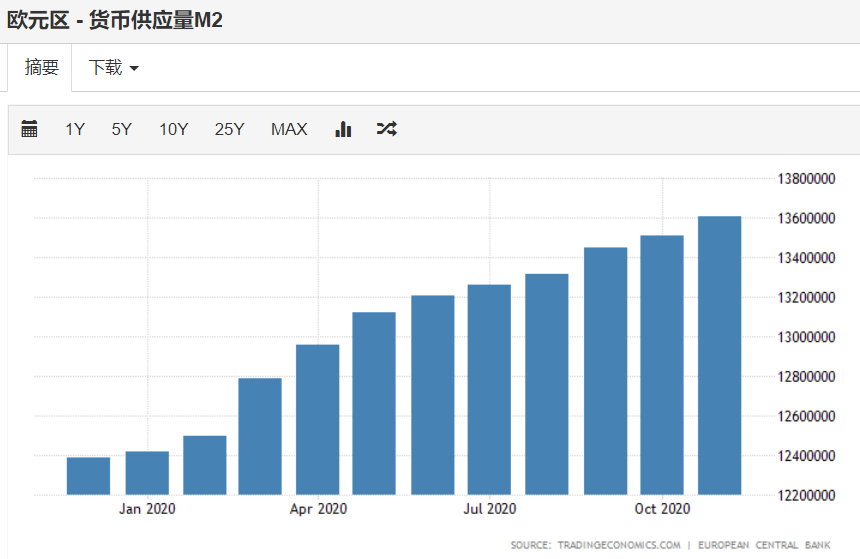
Task: Expand the 下载 dropdown menu
Action: coord(114,67)
